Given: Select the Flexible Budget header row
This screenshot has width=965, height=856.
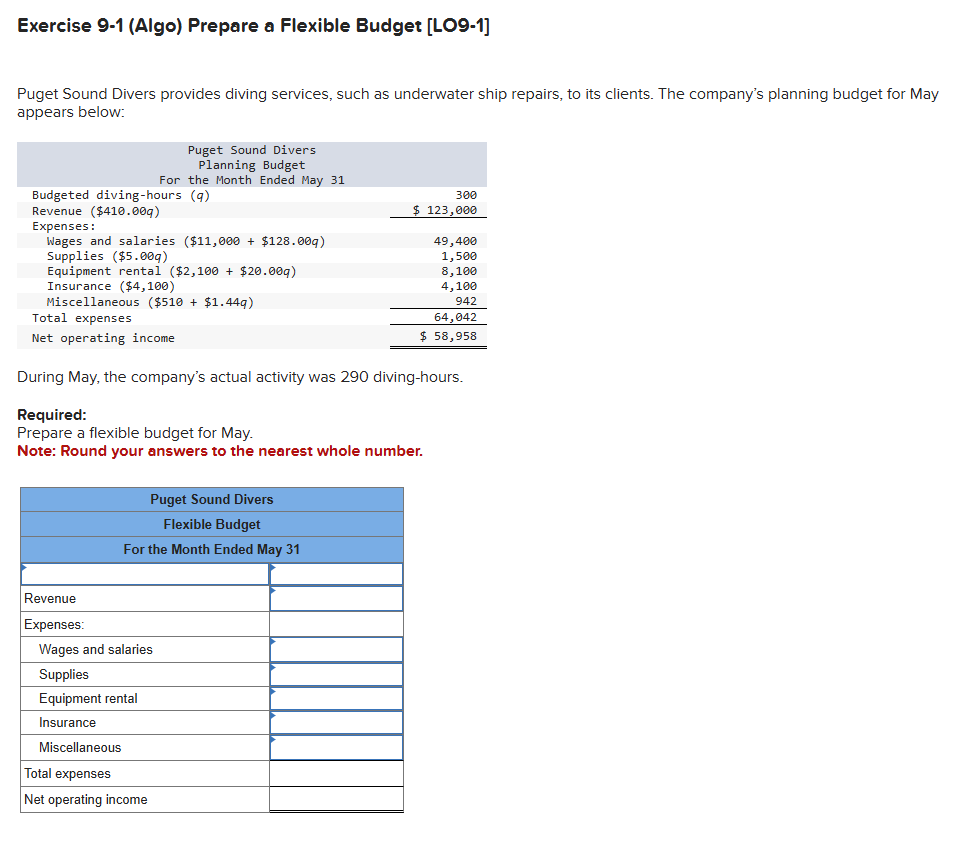Looking at the screenshot, I should 211,524.
